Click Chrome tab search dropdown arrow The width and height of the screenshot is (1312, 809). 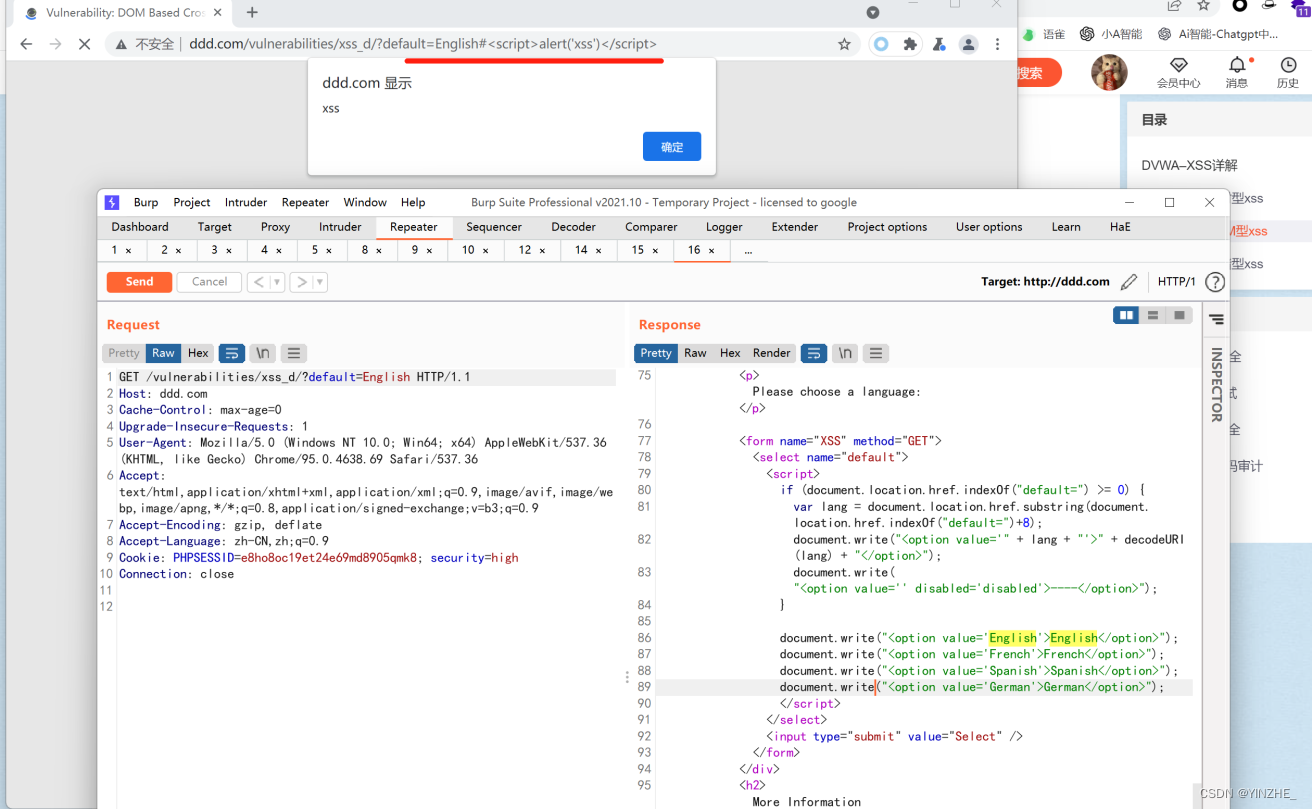tap(873, 13)
